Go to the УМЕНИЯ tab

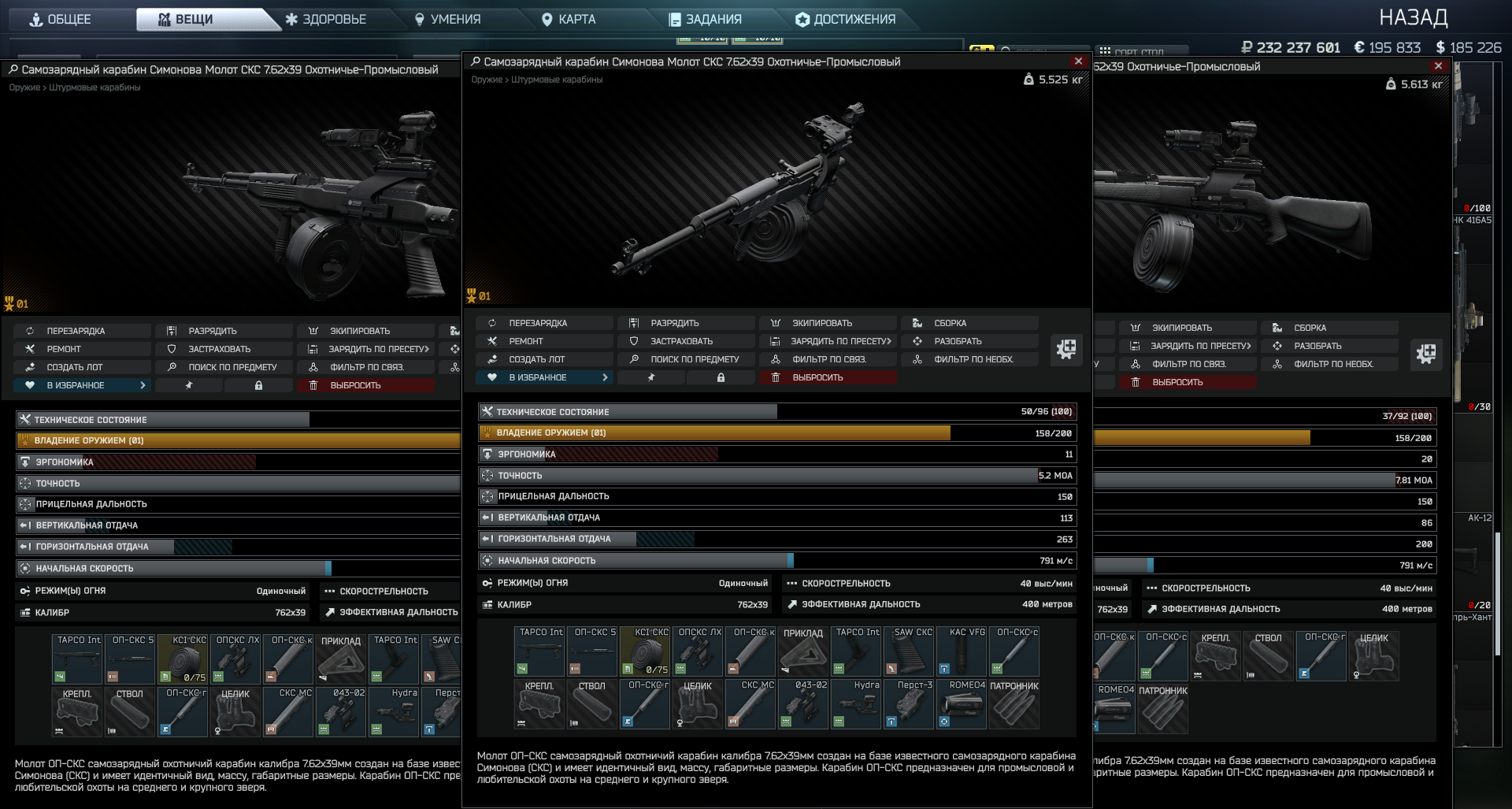coord(447,19)
